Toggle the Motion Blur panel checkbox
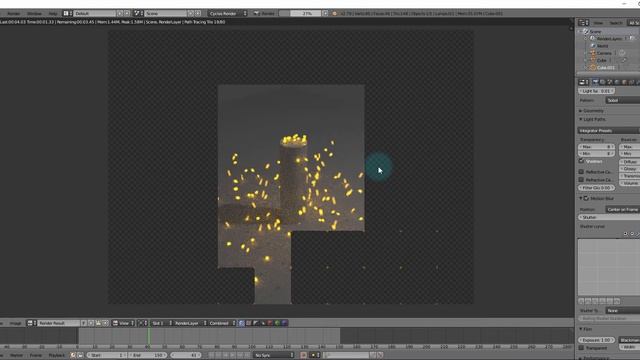640x360 pixels. pyautogui.click(x=586, y=198)
